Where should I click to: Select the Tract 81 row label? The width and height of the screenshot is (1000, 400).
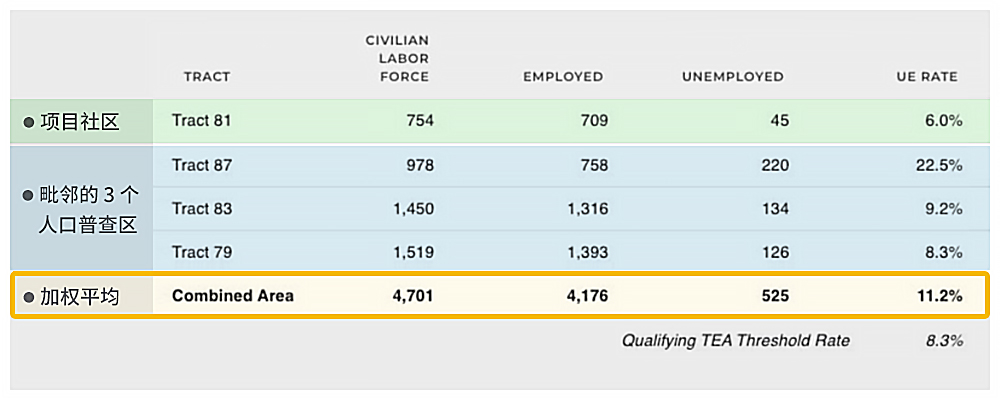click(x=201, y=121)
